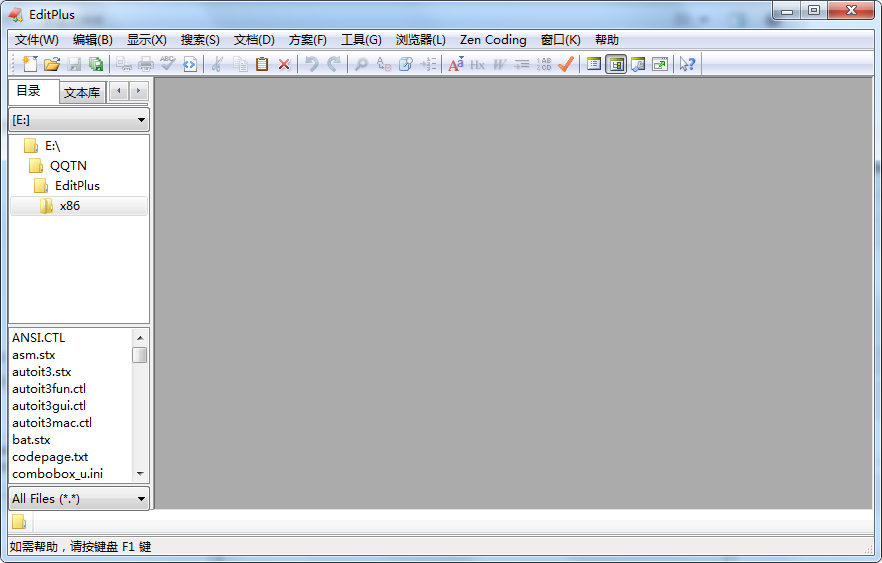Click the Open file folder icon
The width and height of the screenshot is (882, 563).
click(52, 64)
